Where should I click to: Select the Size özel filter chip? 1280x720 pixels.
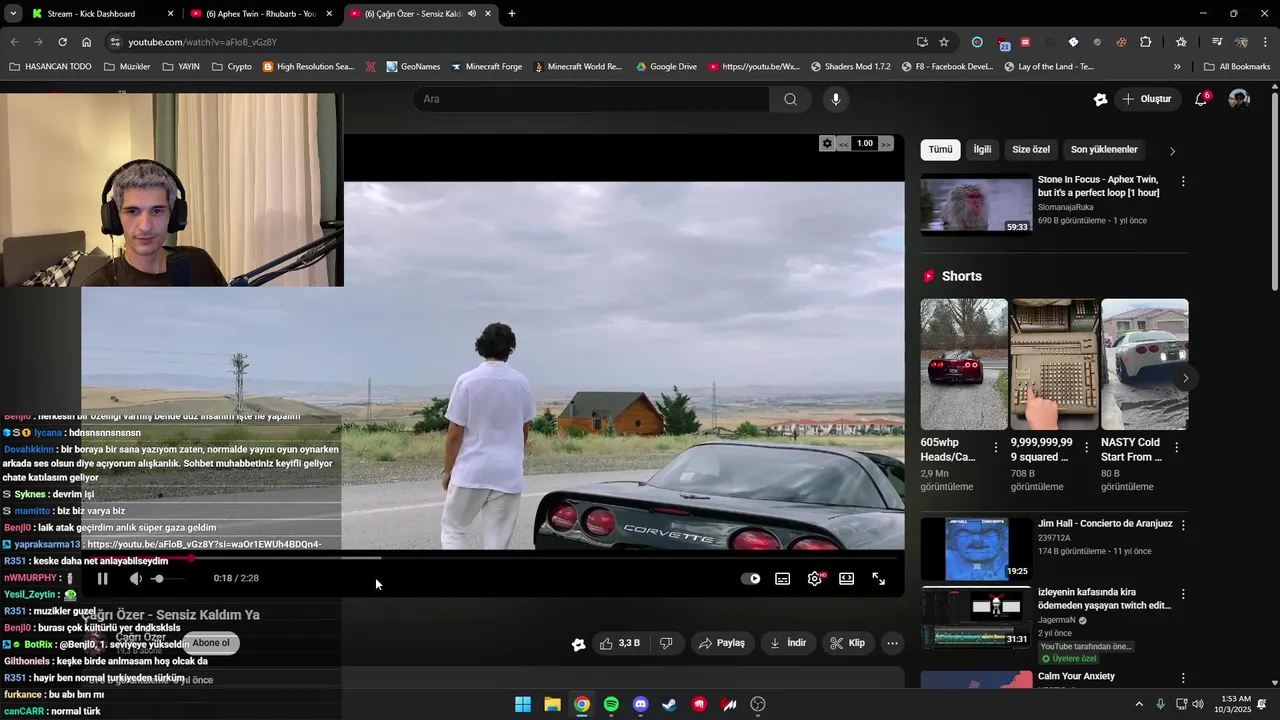click(x=1031, y=150)
